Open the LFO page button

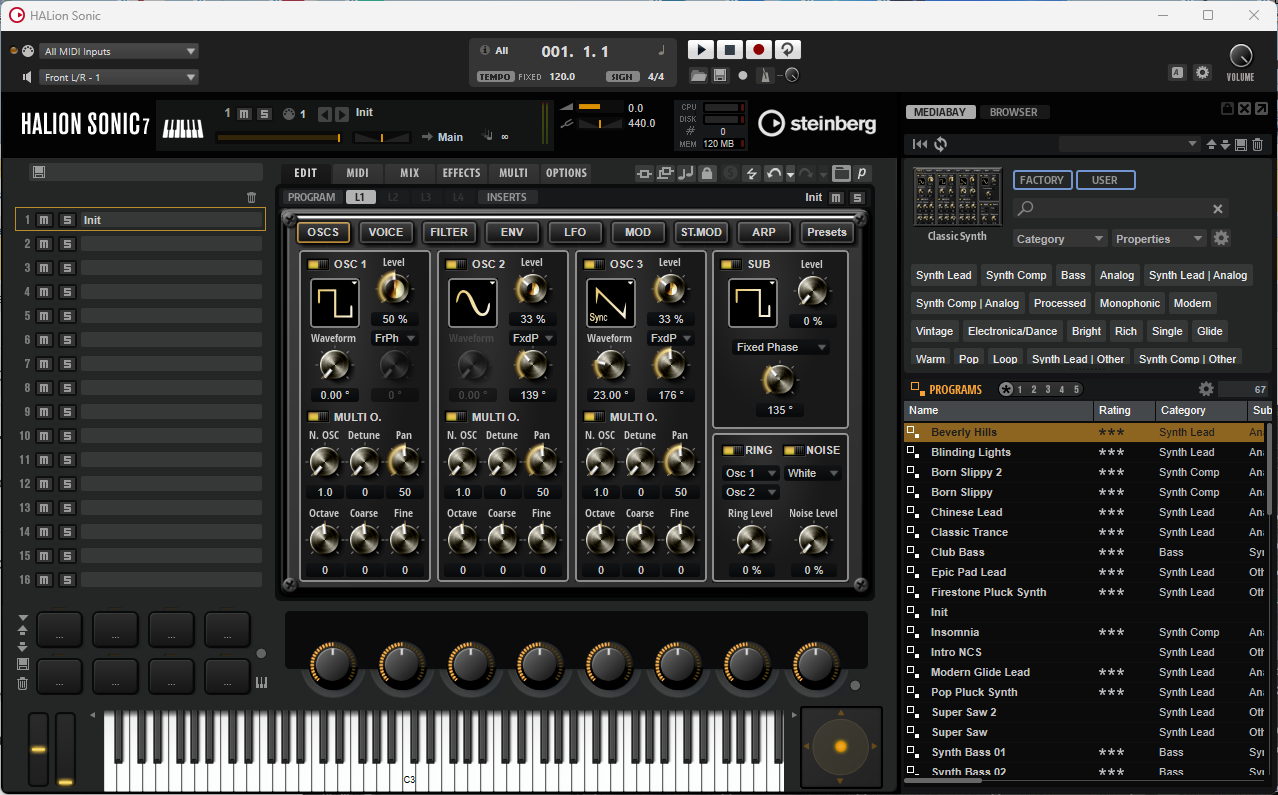[x=575, y=232]
